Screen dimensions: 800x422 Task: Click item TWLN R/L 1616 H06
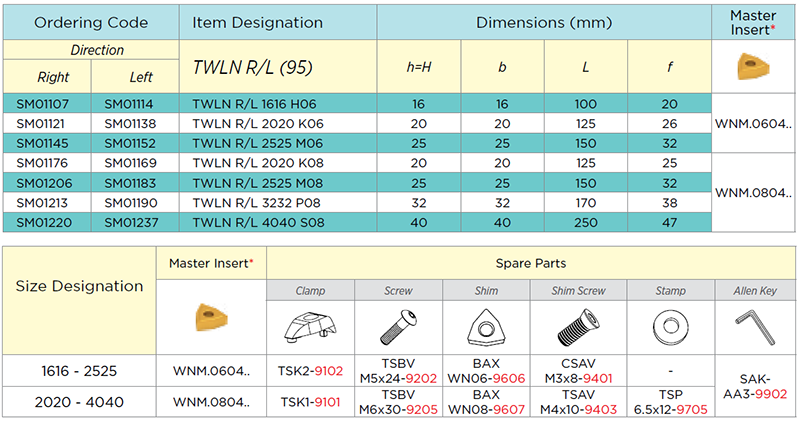(x=255, y=104)
